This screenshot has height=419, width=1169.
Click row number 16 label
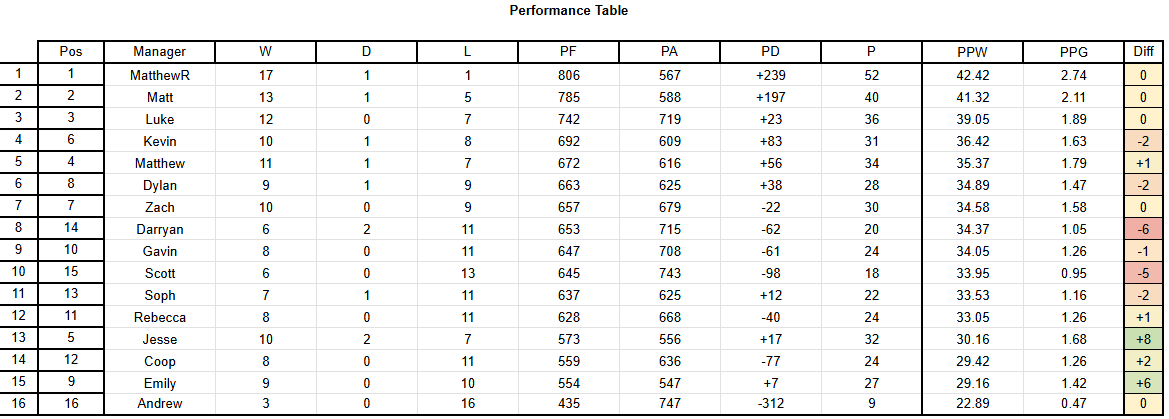point(19,403)
